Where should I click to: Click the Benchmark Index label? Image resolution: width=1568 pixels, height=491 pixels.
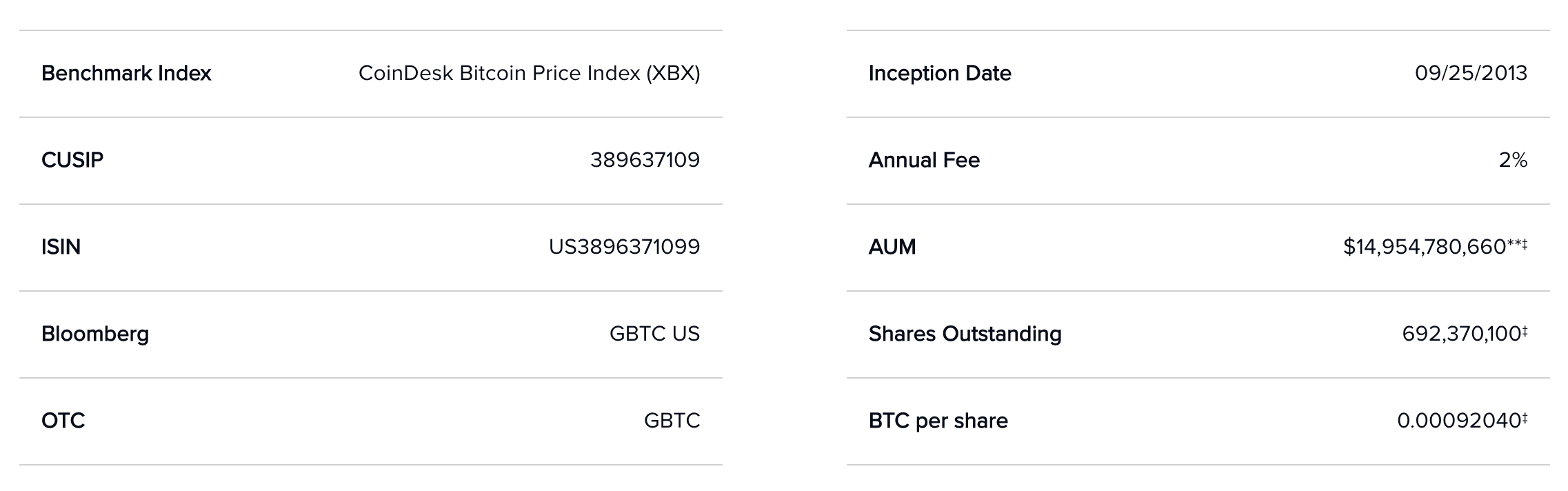coord(126,73)
